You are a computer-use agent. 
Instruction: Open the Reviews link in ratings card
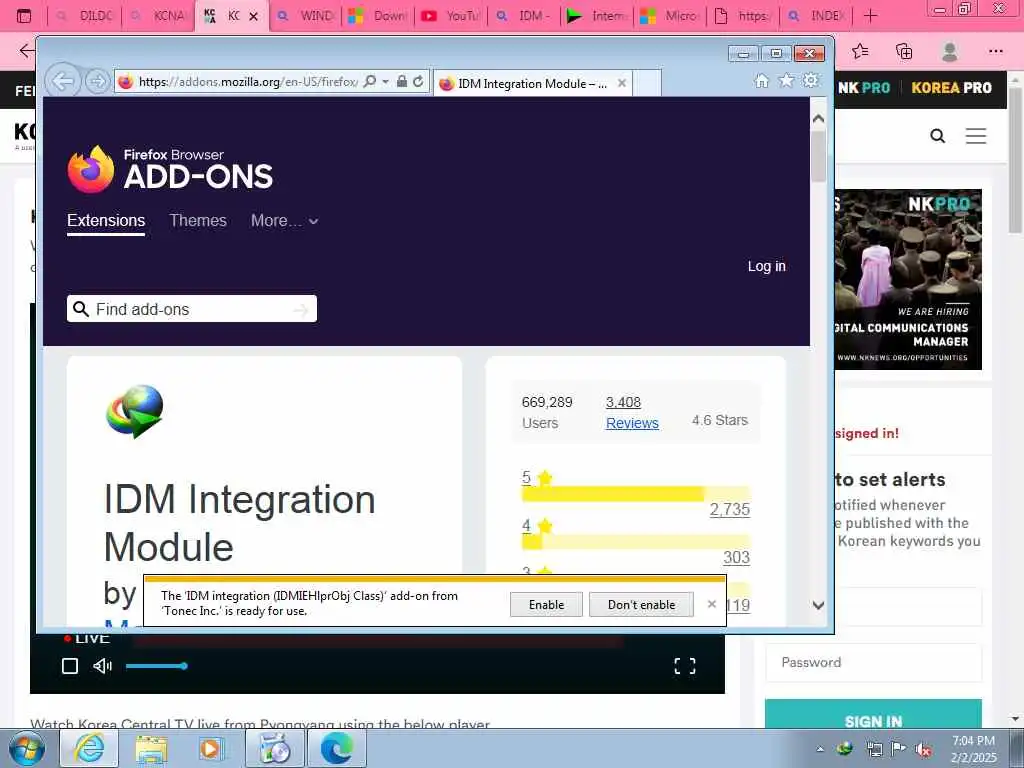(x=632, y=423)
